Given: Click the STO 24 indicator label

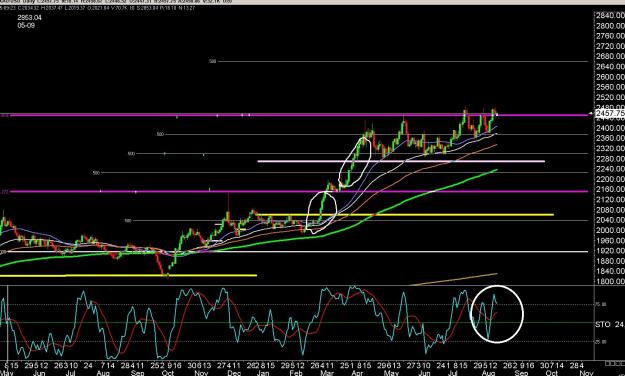Looking at the screenshot, I should pyautogui.click(x=609, y=325).
